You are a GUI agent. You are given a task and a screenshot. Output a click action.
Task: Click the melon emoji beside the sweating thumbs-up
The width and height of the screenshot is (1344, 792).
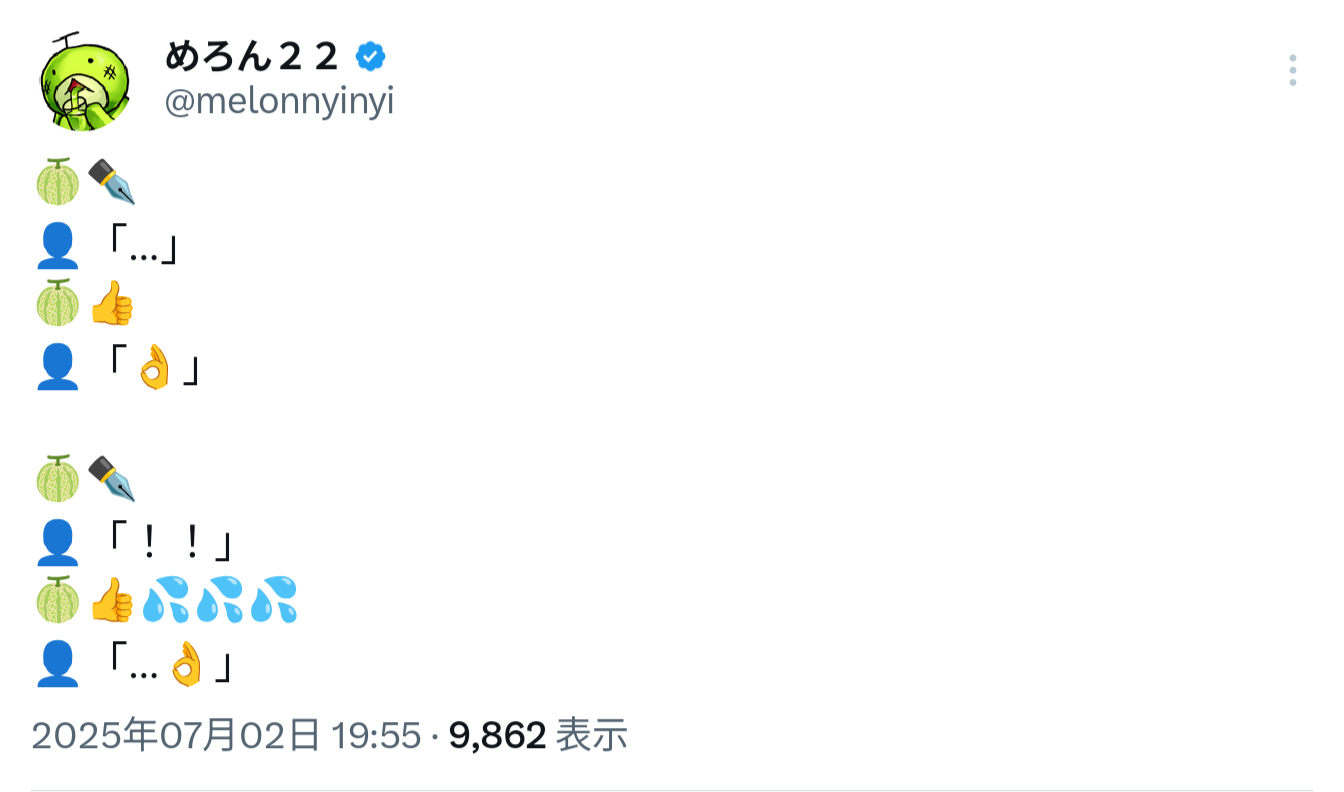(x=58, y=601)
